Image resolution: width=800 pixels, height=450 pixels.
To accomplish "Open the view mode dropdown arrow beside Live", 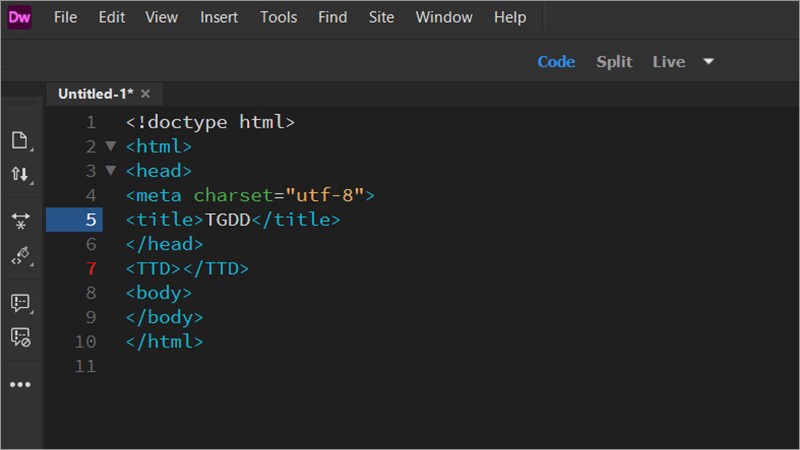I will 708,62.
